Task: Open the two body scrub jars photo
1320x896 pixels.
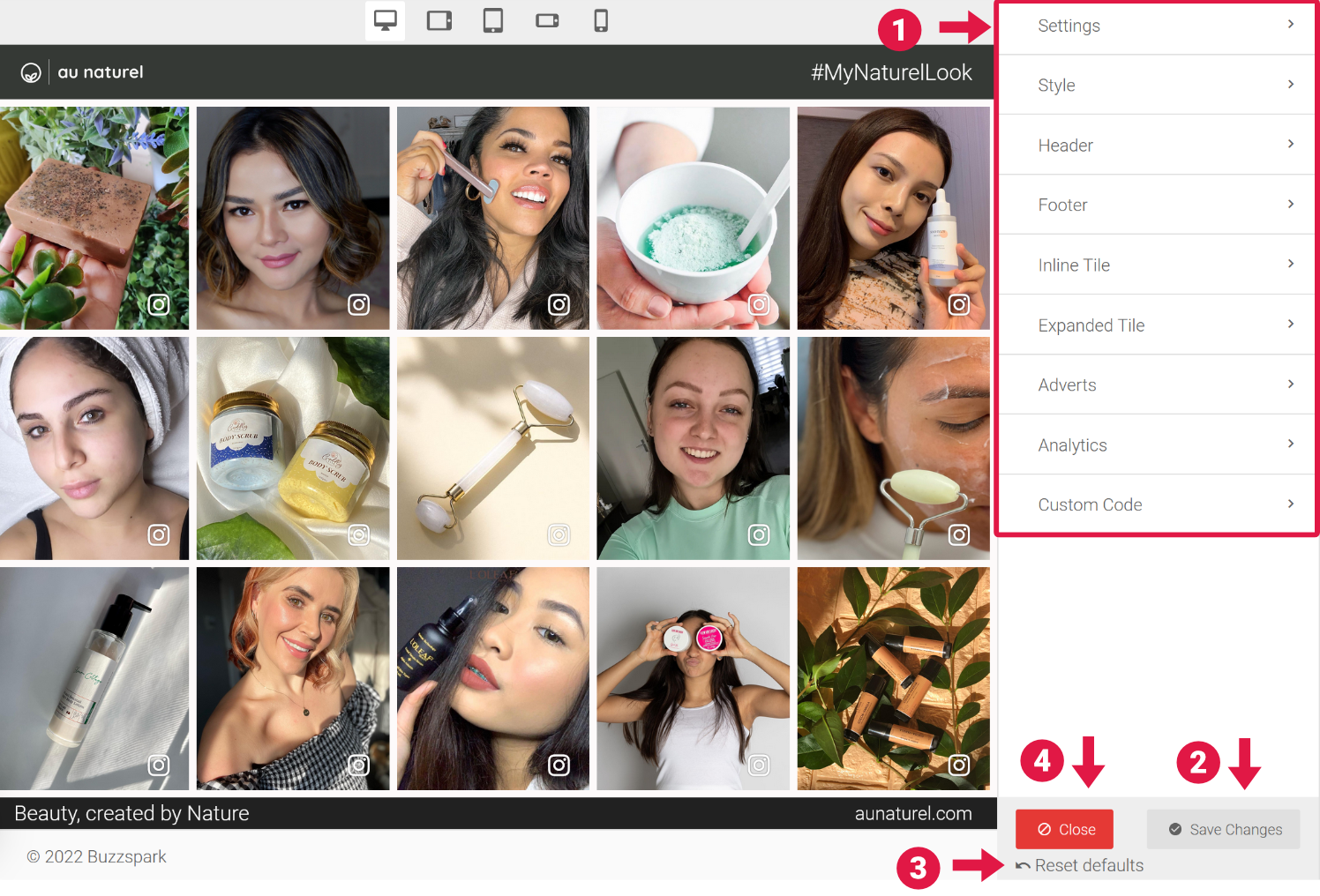Action: point(293,448)
